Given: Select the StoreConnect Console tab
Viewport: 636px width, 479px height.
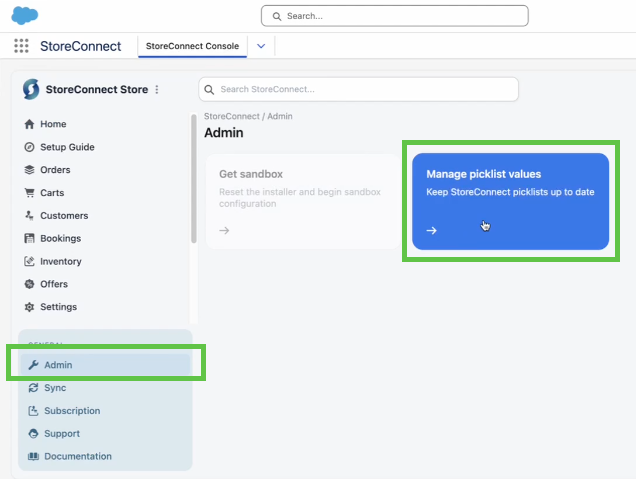Looking at the screenshot, I should pos(192,46).
